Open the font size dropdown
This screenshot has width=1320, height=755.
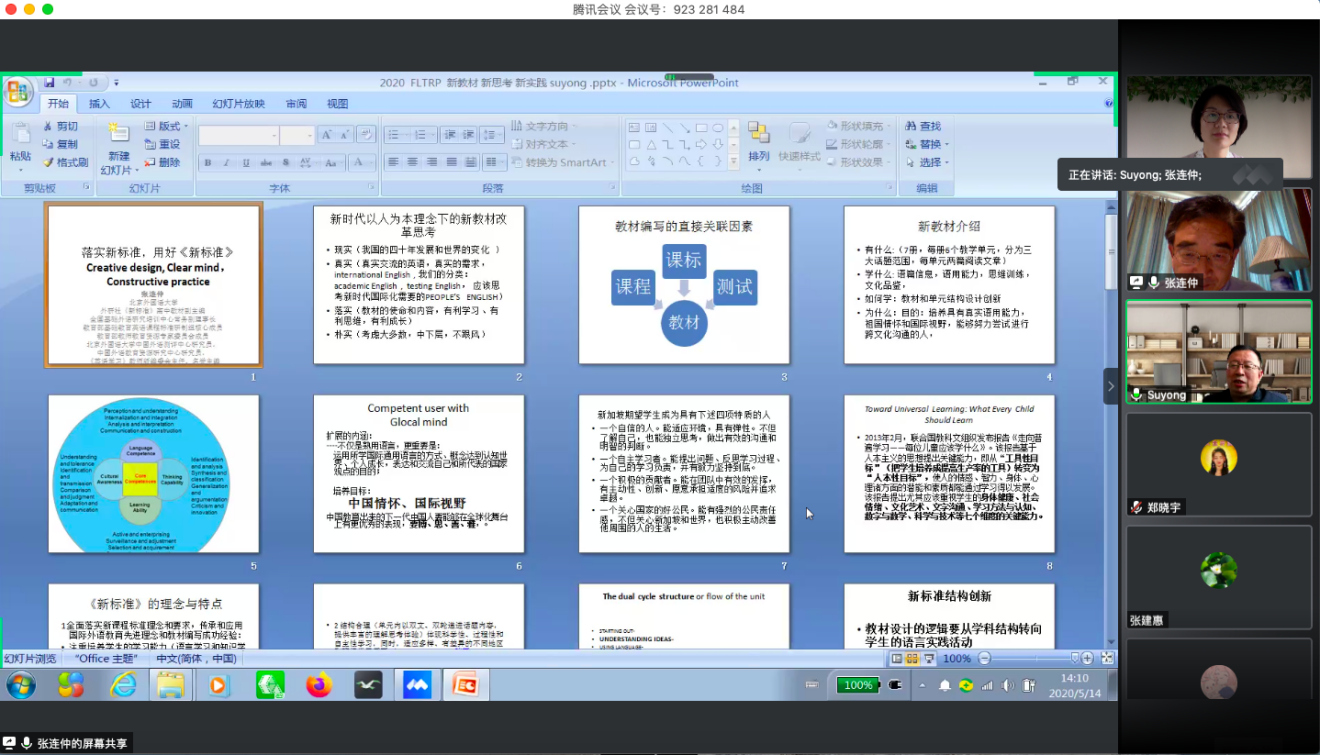pos(310,136)
